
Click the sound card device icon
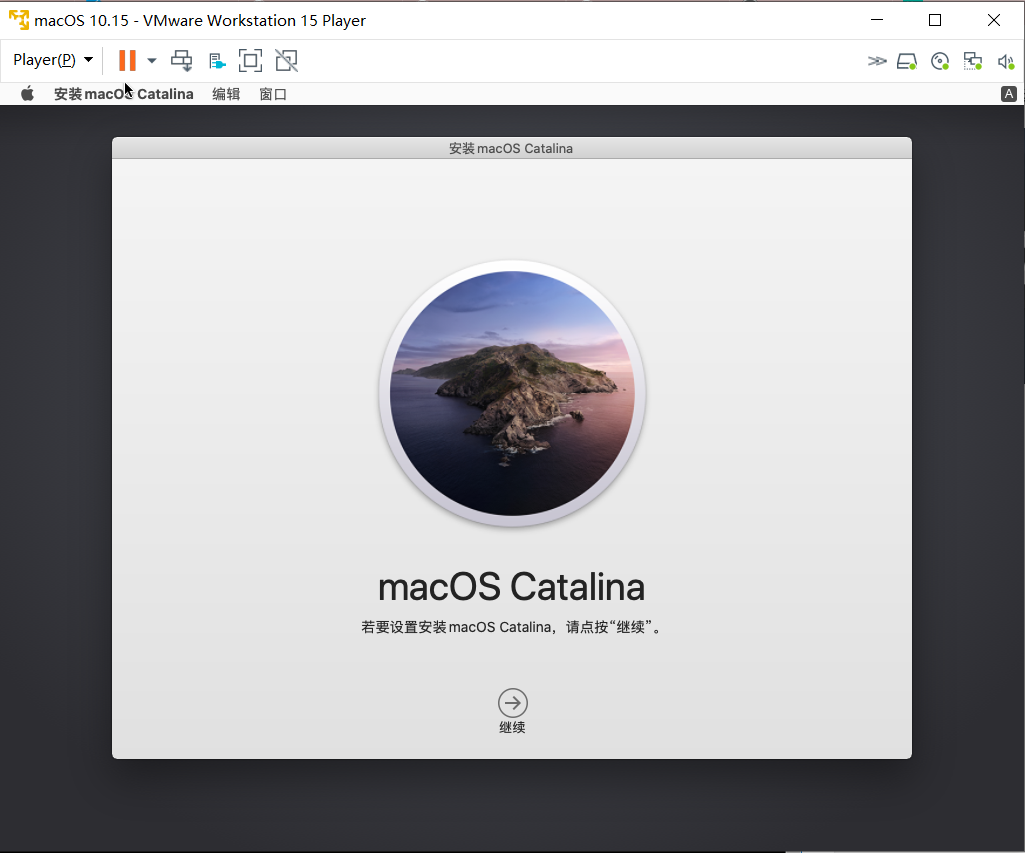(1005, 61)
